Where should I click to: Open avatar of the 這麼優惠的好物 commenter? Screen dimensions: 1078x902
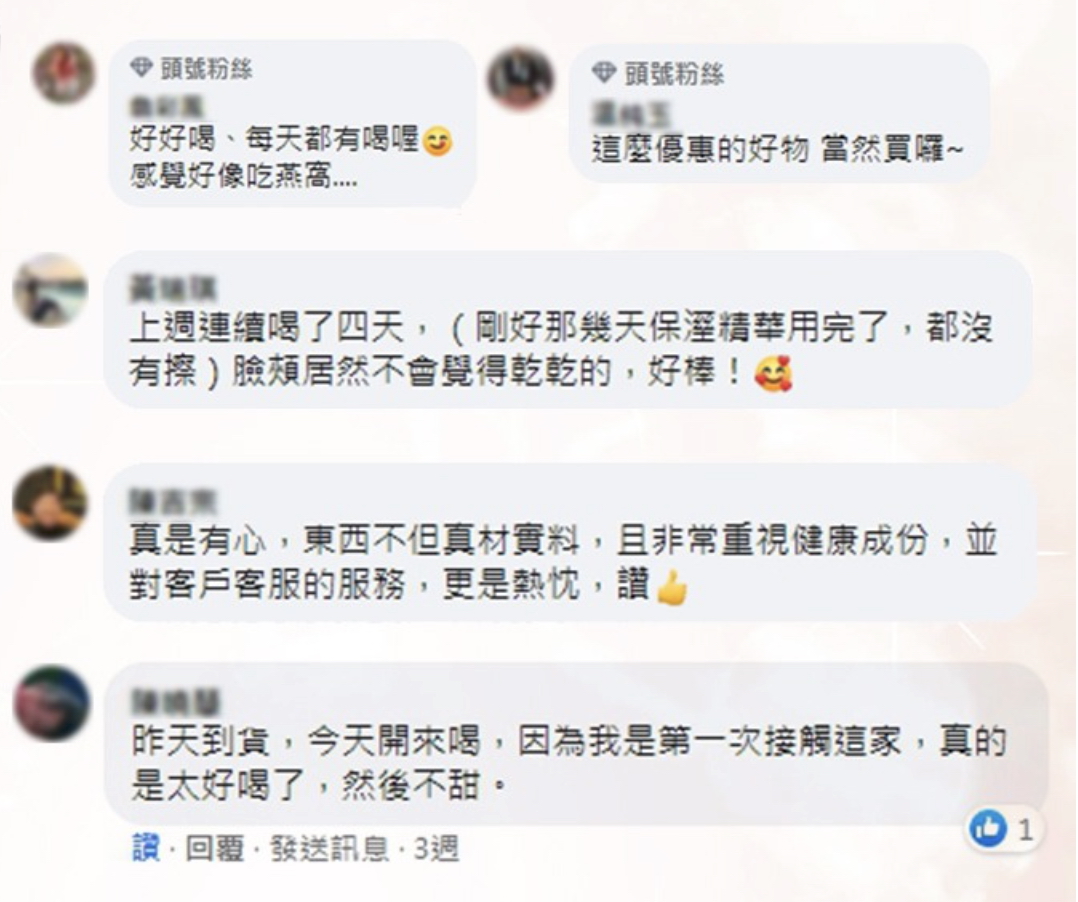pos(520,79)
